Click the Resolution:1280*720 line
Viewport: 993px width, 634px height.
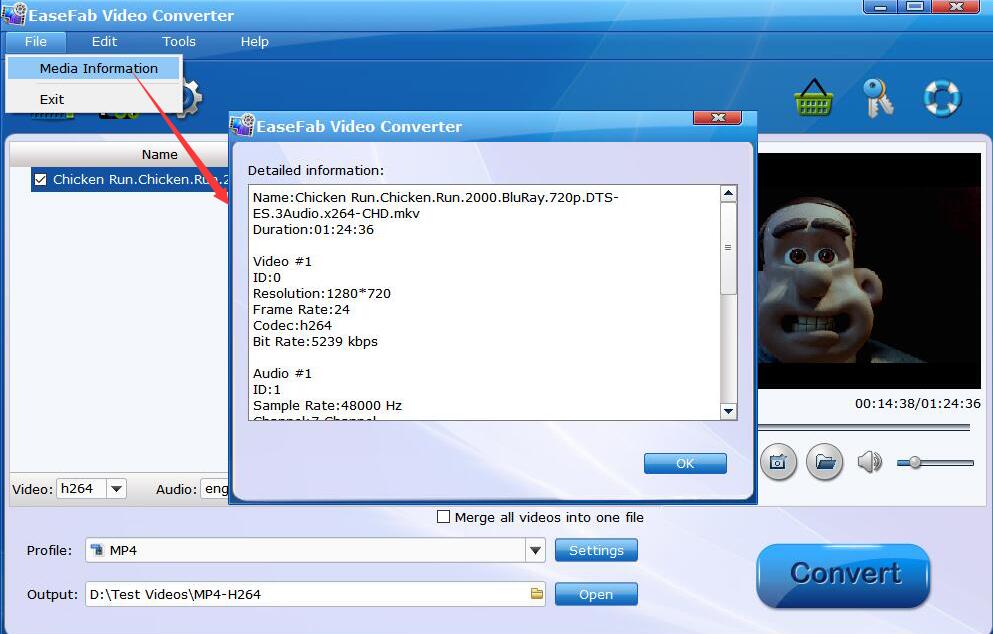click(x=322, y=294)
